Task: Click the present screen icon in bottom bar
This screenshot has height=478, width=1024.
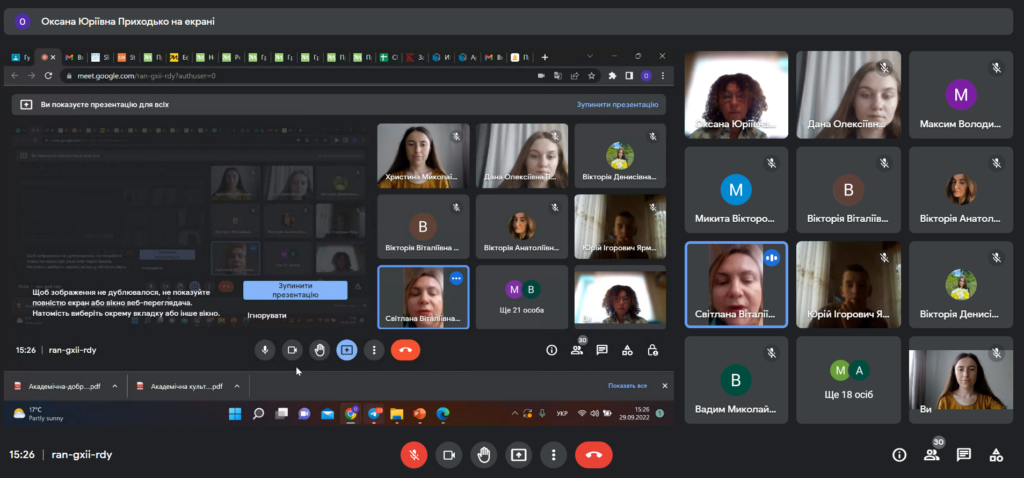Action: tap(518, 454)
